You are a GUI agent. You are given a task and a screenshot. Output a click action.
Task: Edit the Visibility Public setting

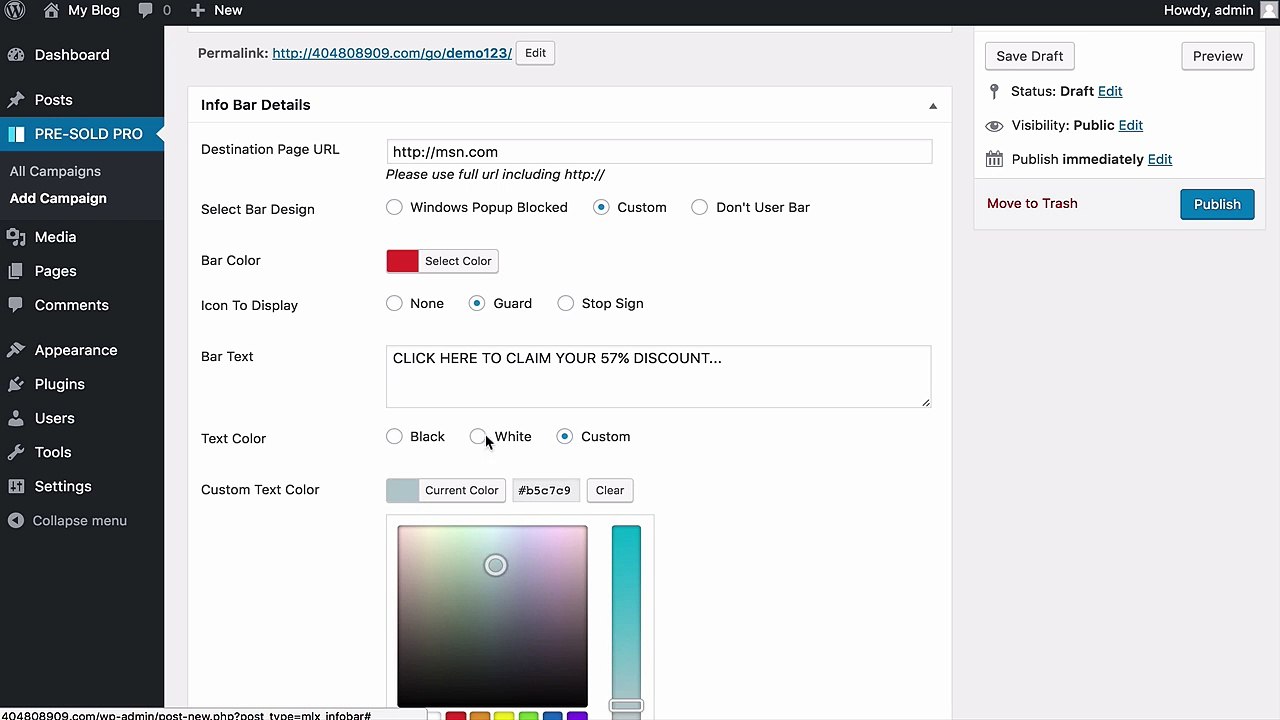pos(1130,125)
